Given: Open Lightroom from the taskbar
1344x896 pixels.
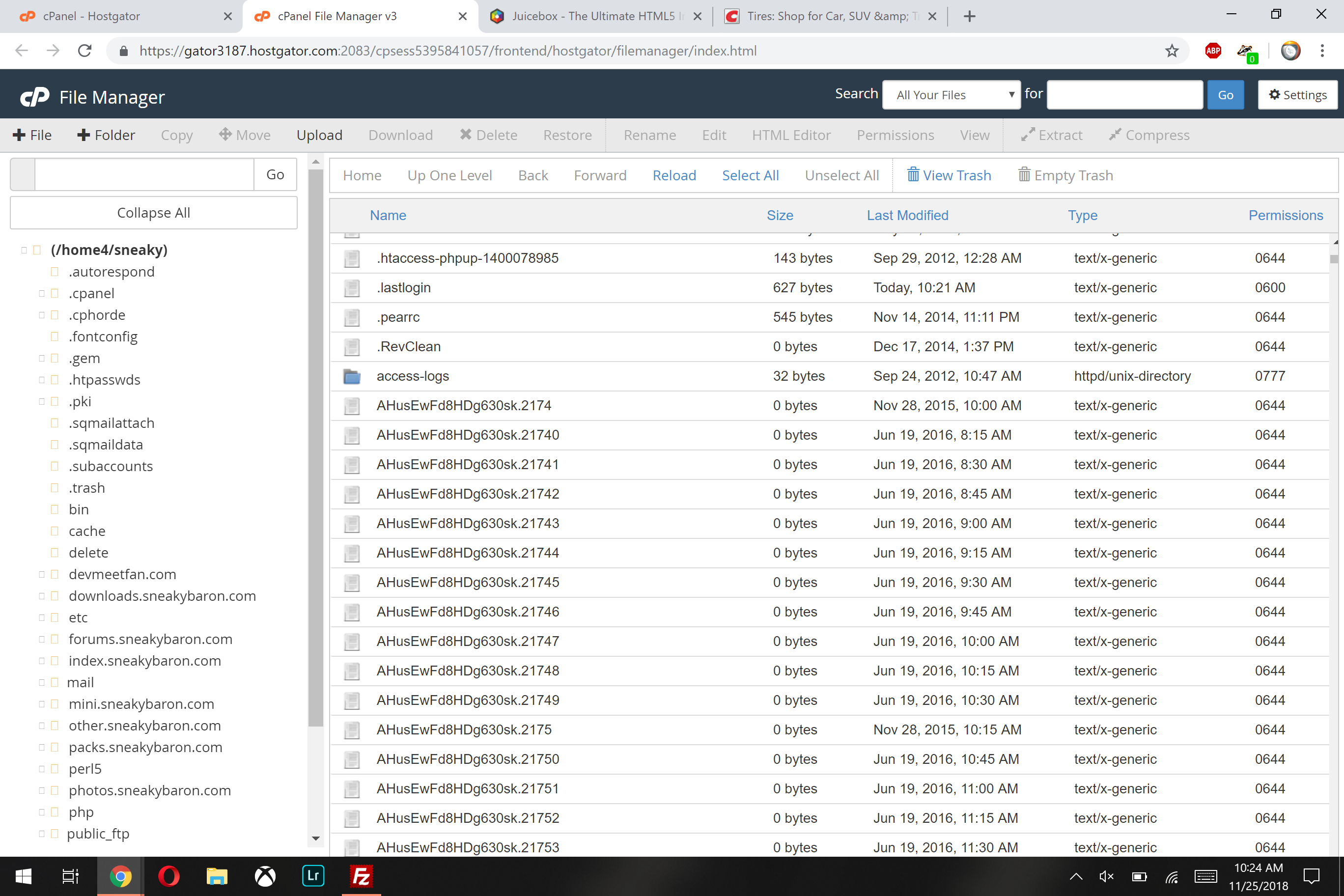Looking at the screenshot, I should (x=313, y=876).
